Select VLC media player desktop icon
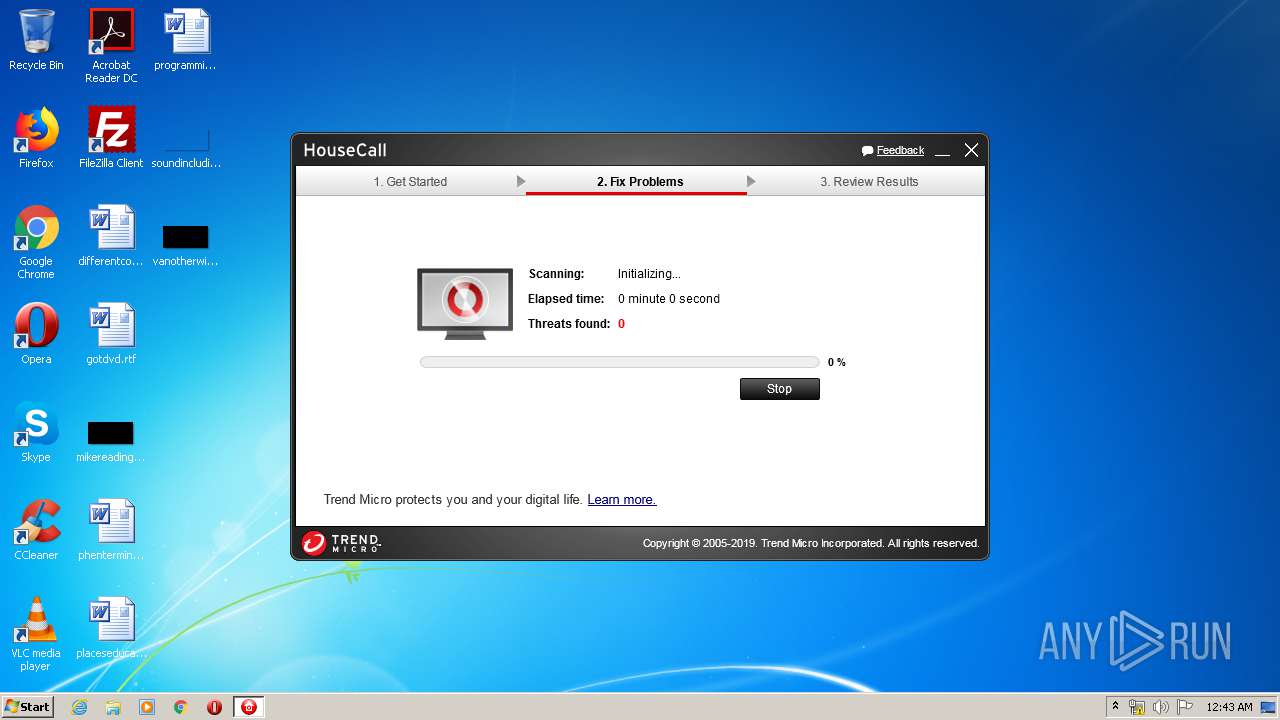Viewport: 1280px width, 720px height. (36, 634)
